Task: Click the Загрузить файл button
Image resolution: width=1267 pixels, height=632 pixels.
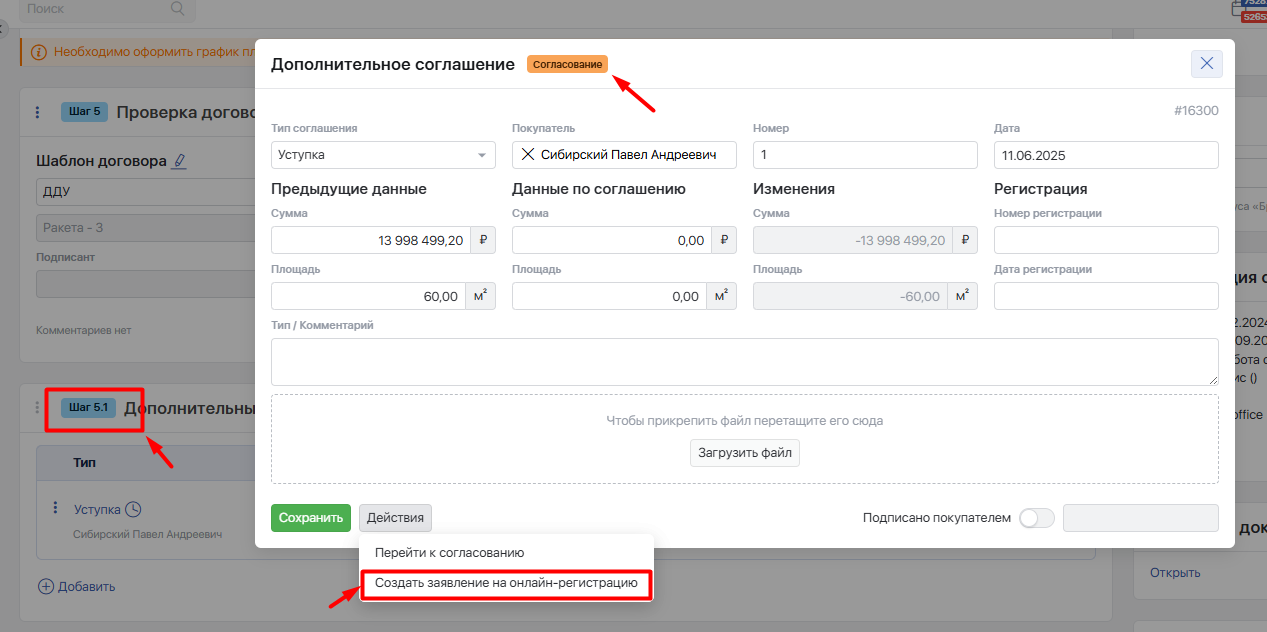Action: tap(744, 453)
